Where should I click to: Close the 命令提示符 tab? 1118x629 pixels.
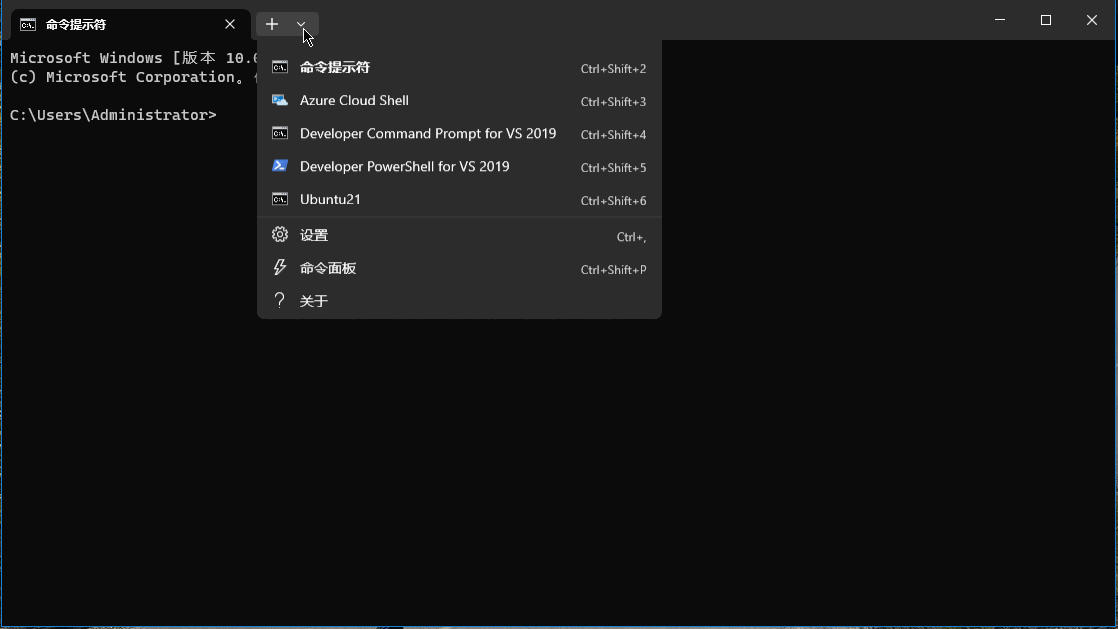[230, 24]
